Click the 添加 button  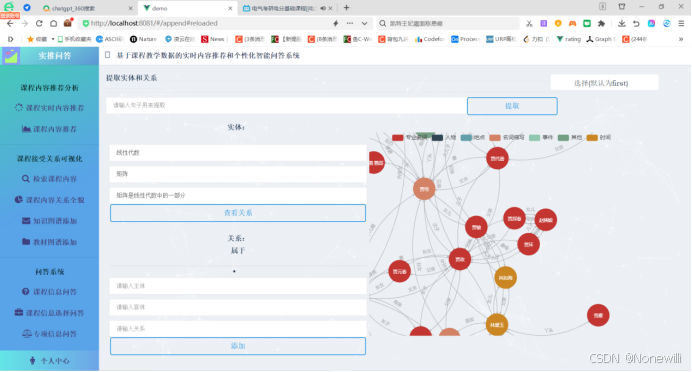(x=238, y=346)
